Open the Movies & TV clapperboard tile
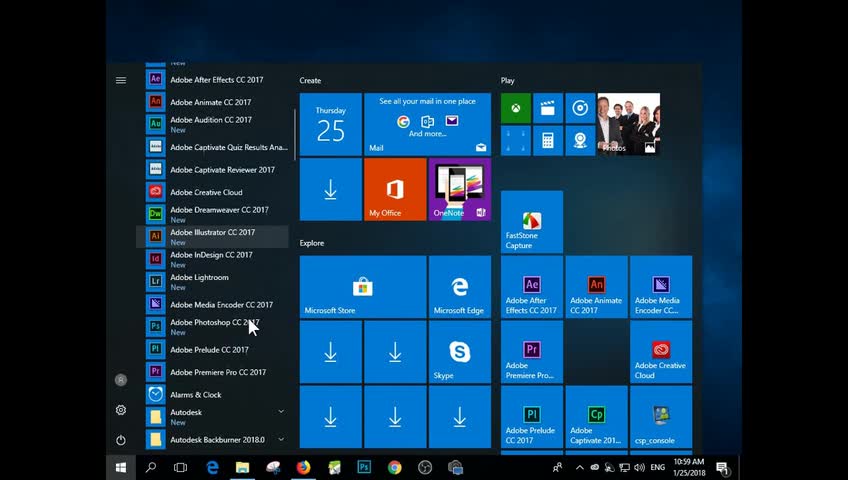The height and width of the screenshot is (480, 848). click(x=548, y=108)
